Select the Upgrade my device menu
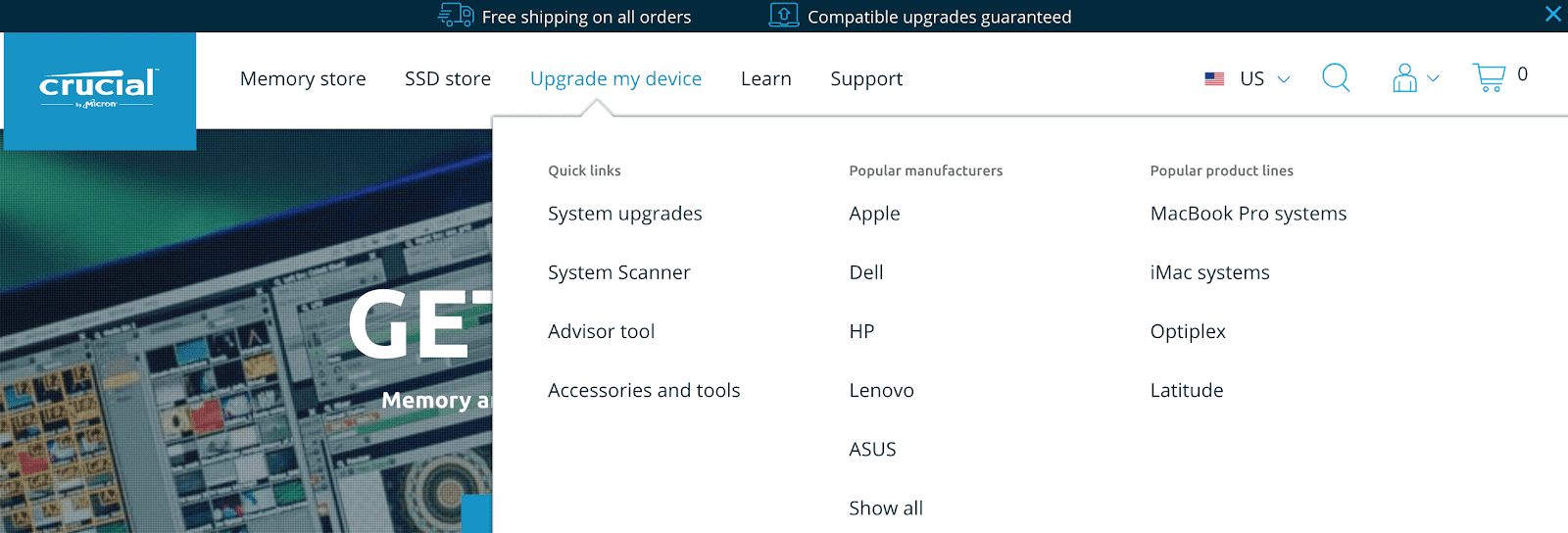1568x533 pixels. point(615,78)
